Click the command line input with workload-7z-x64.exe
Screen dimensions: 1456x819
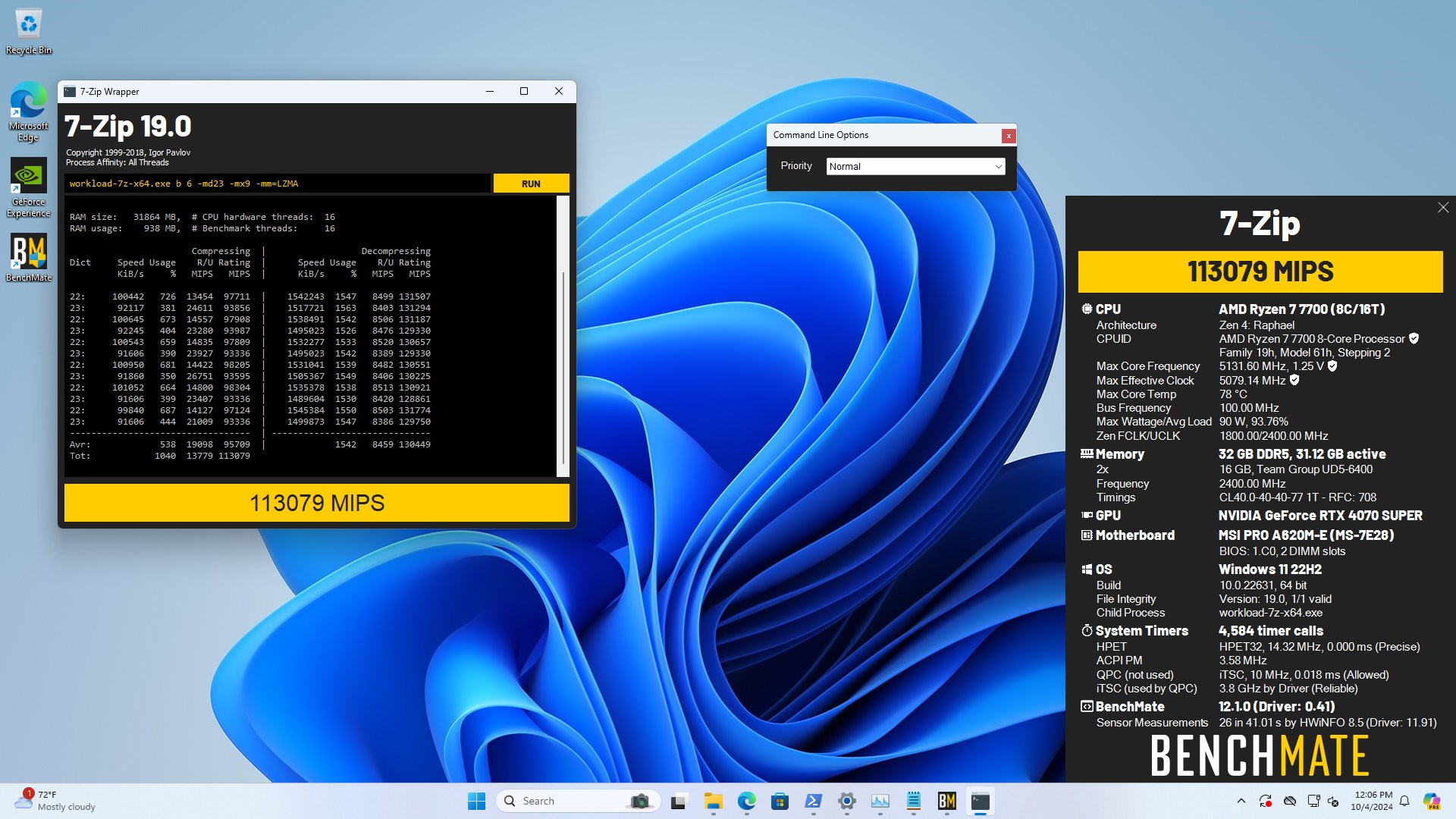point(278,184)
